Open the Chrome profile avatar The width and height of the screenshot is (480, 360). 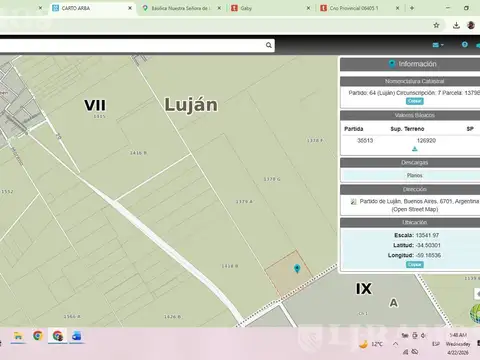[471, 25]
